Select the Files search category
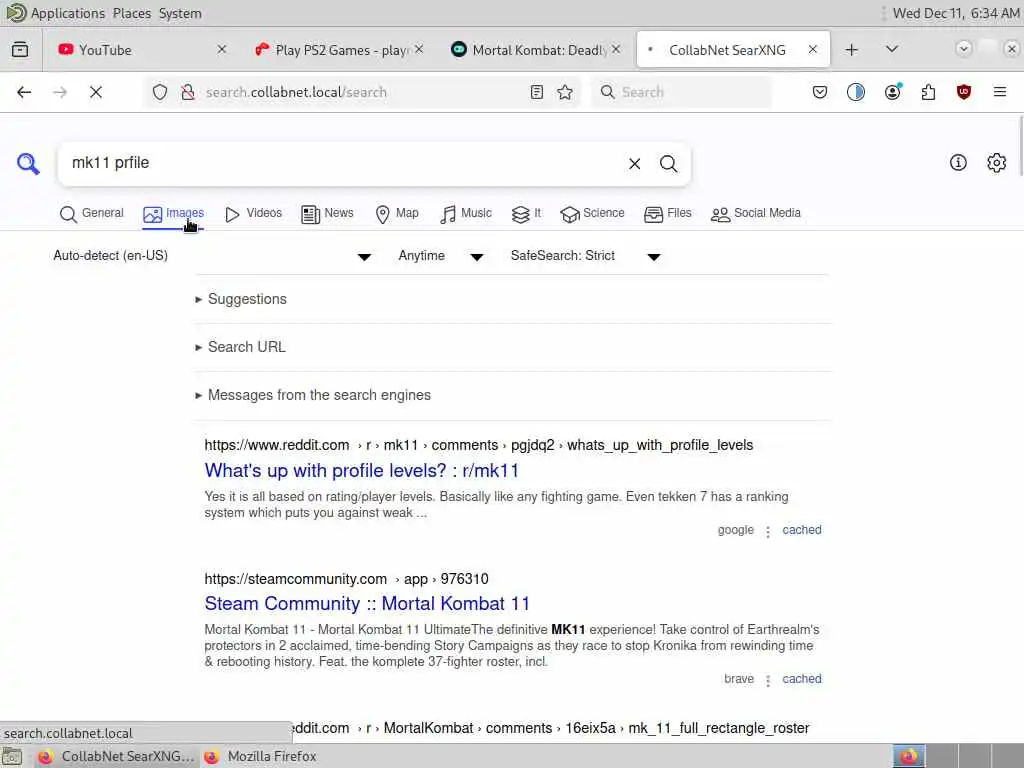Screen dimensions: 1024x768 pyautogui.click(x=667, y=214)
